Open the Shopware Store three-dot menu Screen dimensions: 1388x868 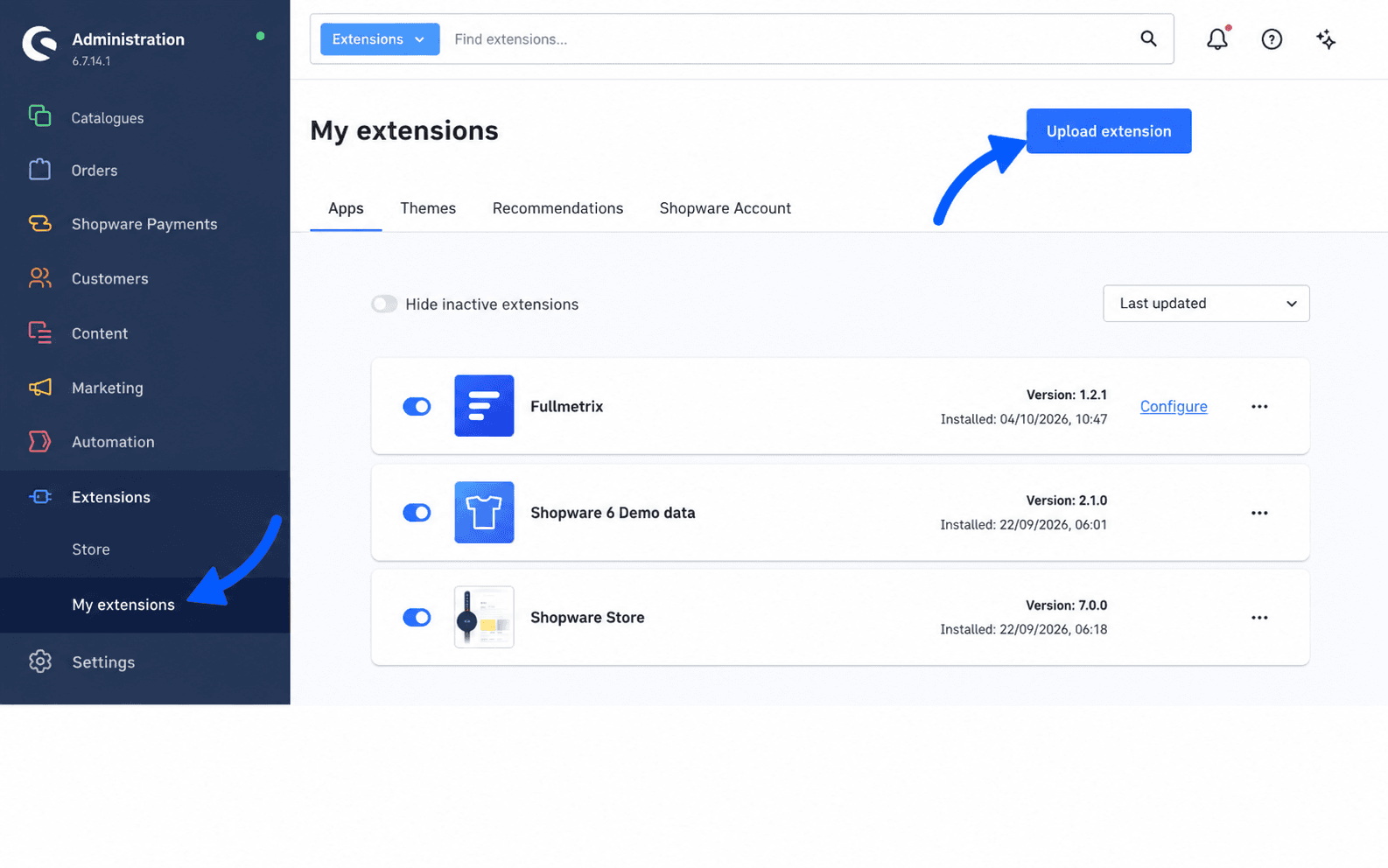(1259, 617)
